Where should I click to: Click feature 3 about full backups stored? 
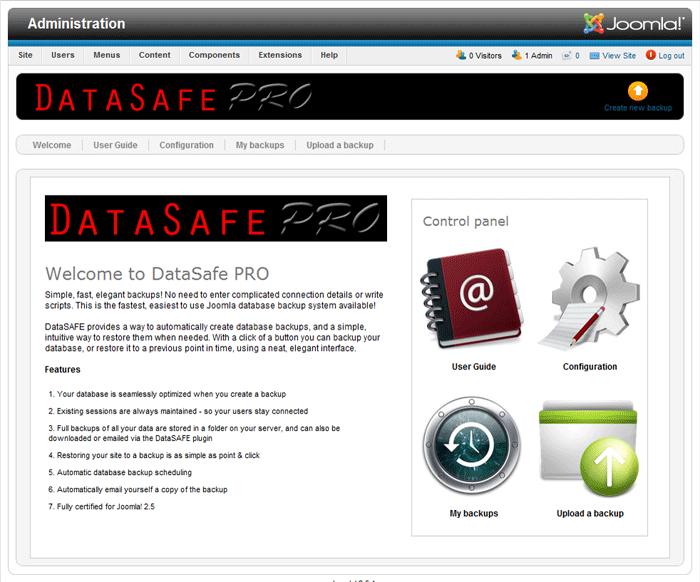point(194,433)
